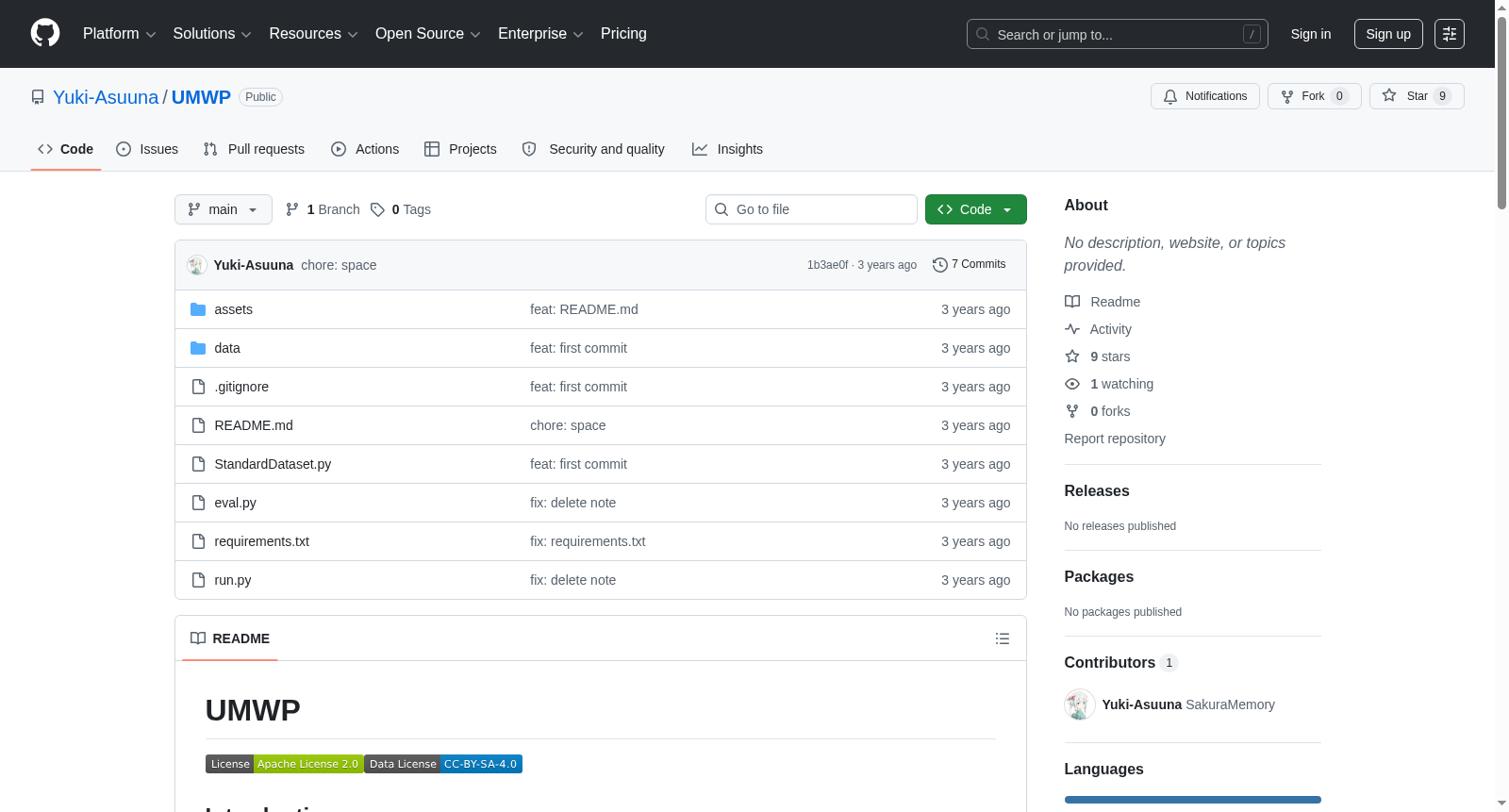The height and width of the screenshot is (812, 1509).
Task: Select the README tab in file viewer
Action: coord(230,638)
